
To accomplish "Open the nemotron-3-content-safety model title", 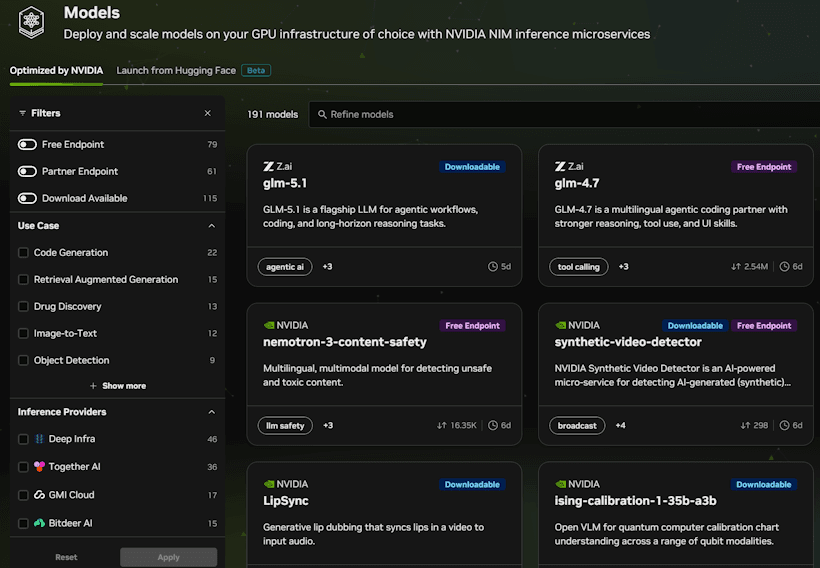I will pyautogui.click(x=345, y=342).
